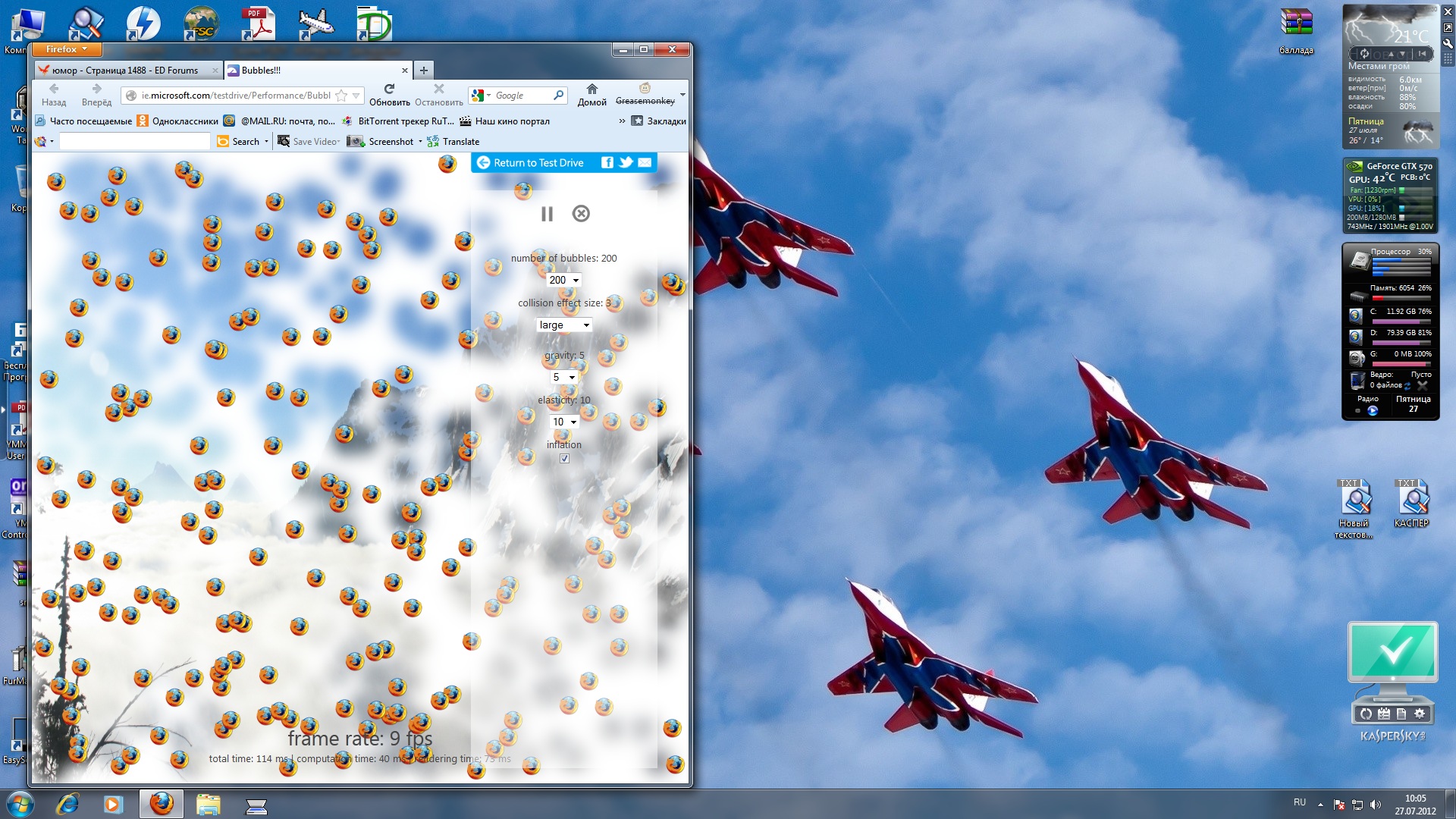1456x819 pixels.
Task: Close the bubbles settings panel
Action: click(x=581, y=214)
